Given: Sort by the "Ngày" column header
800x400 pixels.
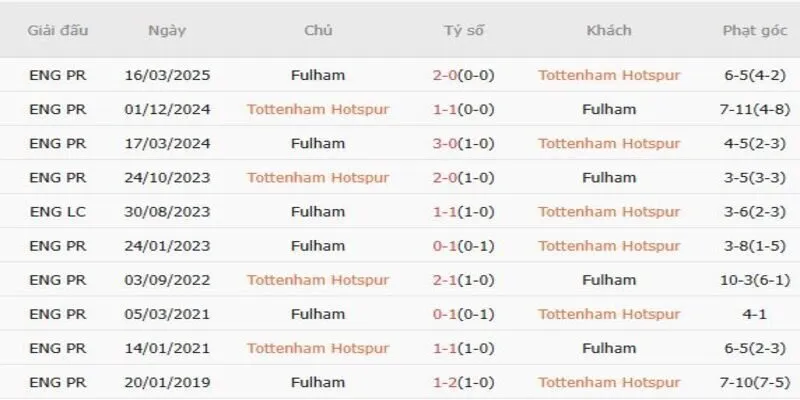Looking at the screenshot, I should point(166,30).
